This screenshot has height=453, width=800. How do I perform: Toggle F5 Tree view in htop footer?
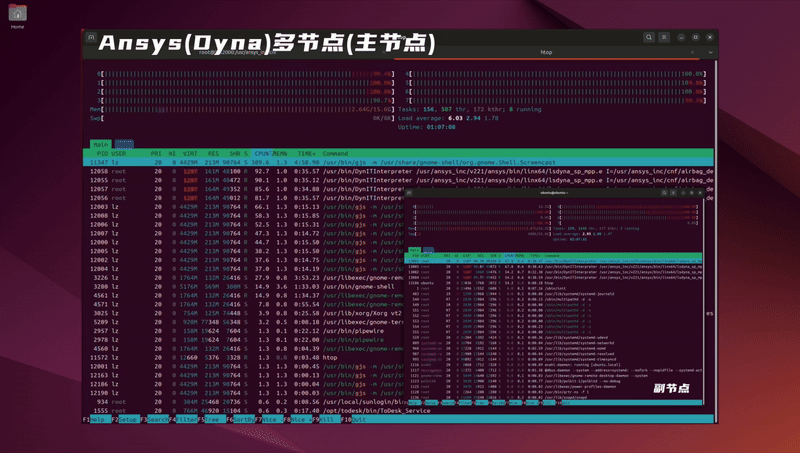pos(211,419)
